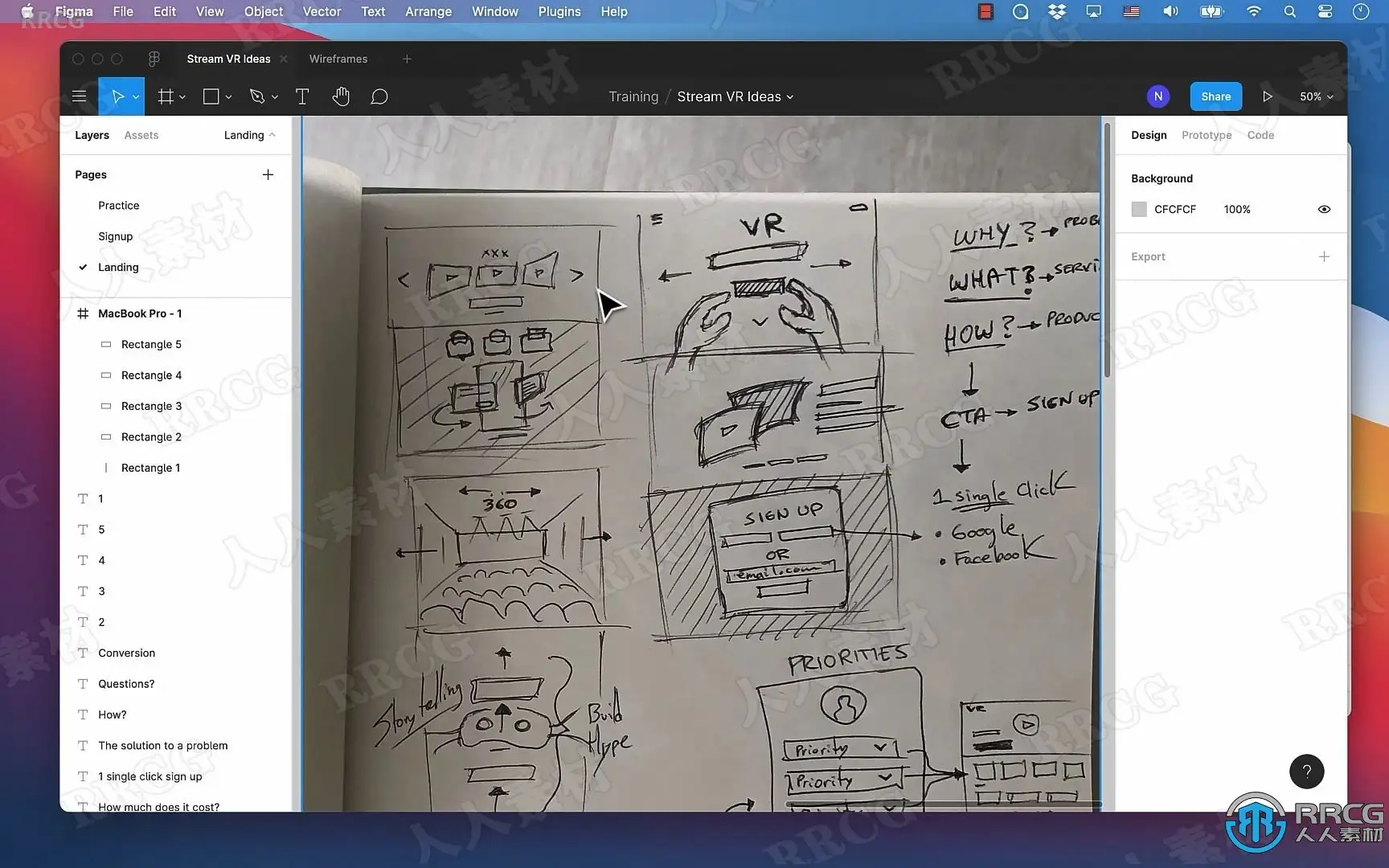Viewport: 1389px width, 868px height.
Task: Toggle background color visibility eye
Action: click(x=1324, y=209)
